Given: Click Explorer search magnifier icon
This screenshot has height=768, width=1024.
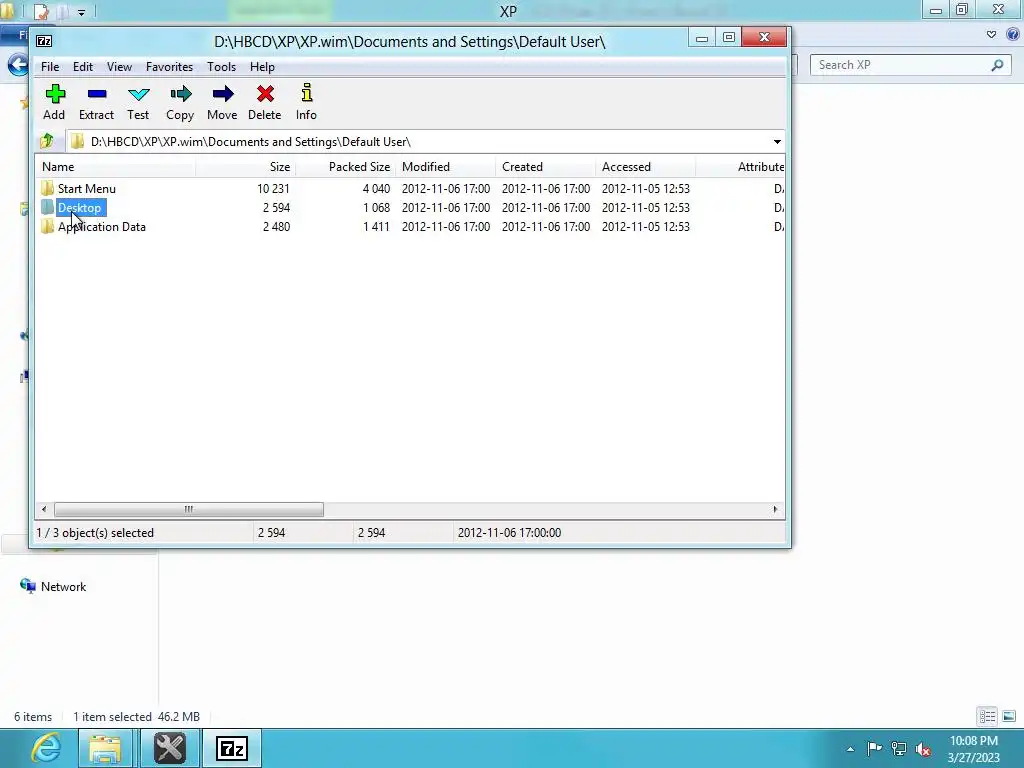Looking at the screenshot, I should 997,65.
